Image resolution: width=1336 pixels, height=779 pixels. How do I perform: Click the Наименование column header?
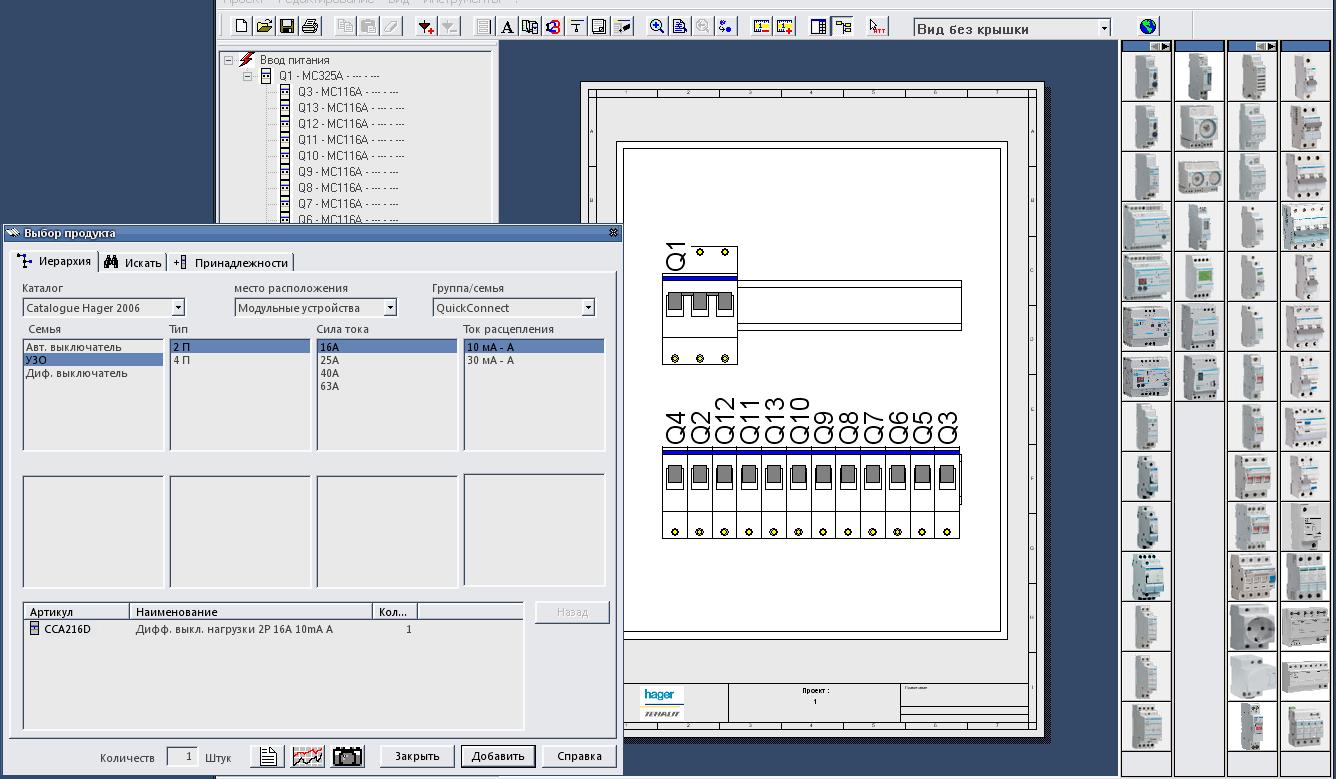[251, 611]
